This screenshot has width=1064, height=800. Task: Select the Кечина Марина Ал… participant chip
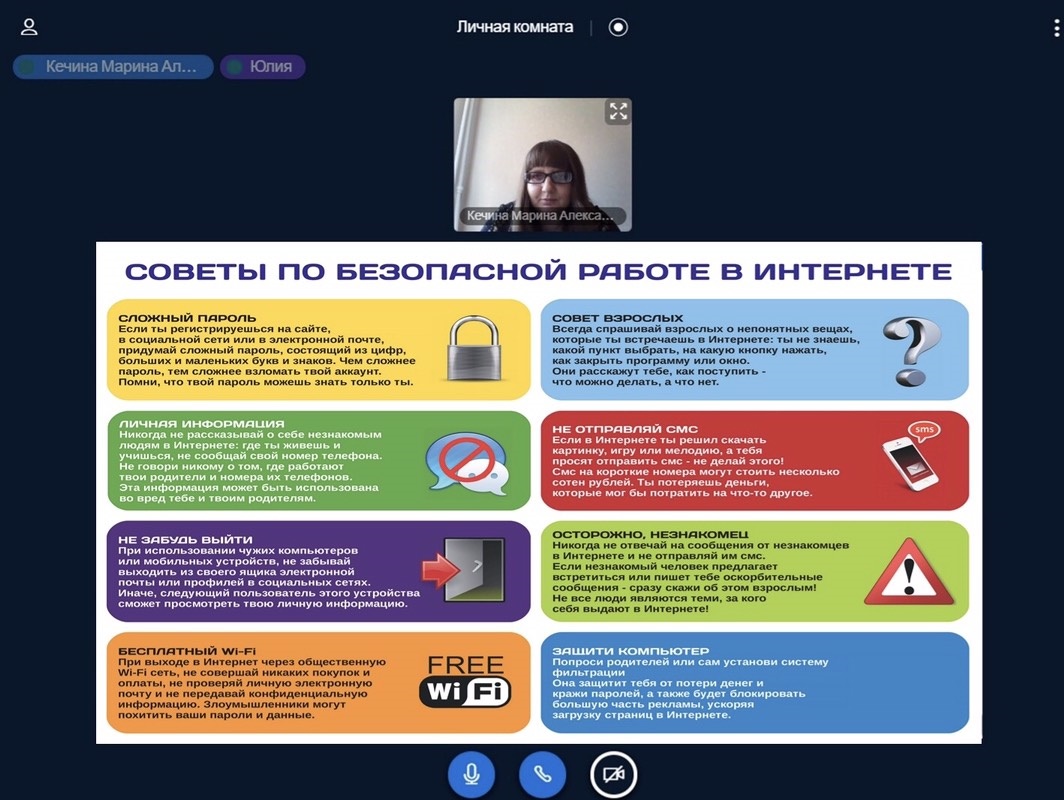(x=113, y=66)
